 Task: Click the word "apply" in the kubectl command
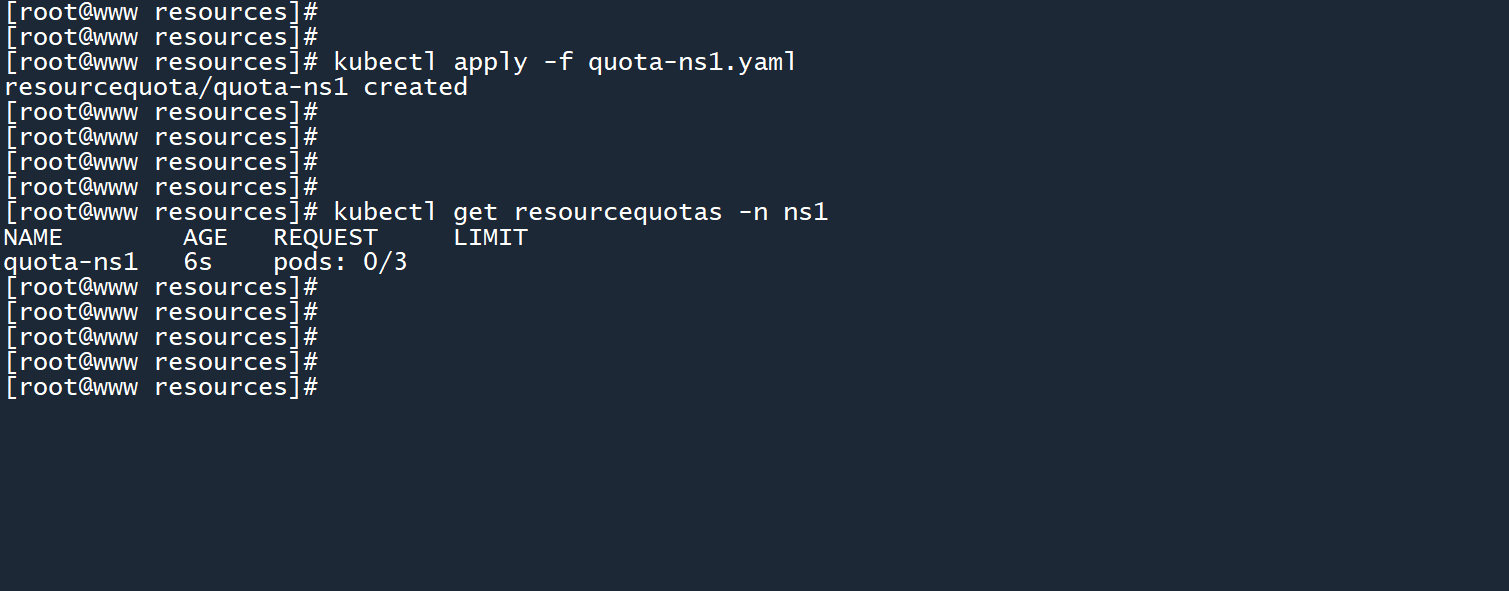(x=490, y=62)
